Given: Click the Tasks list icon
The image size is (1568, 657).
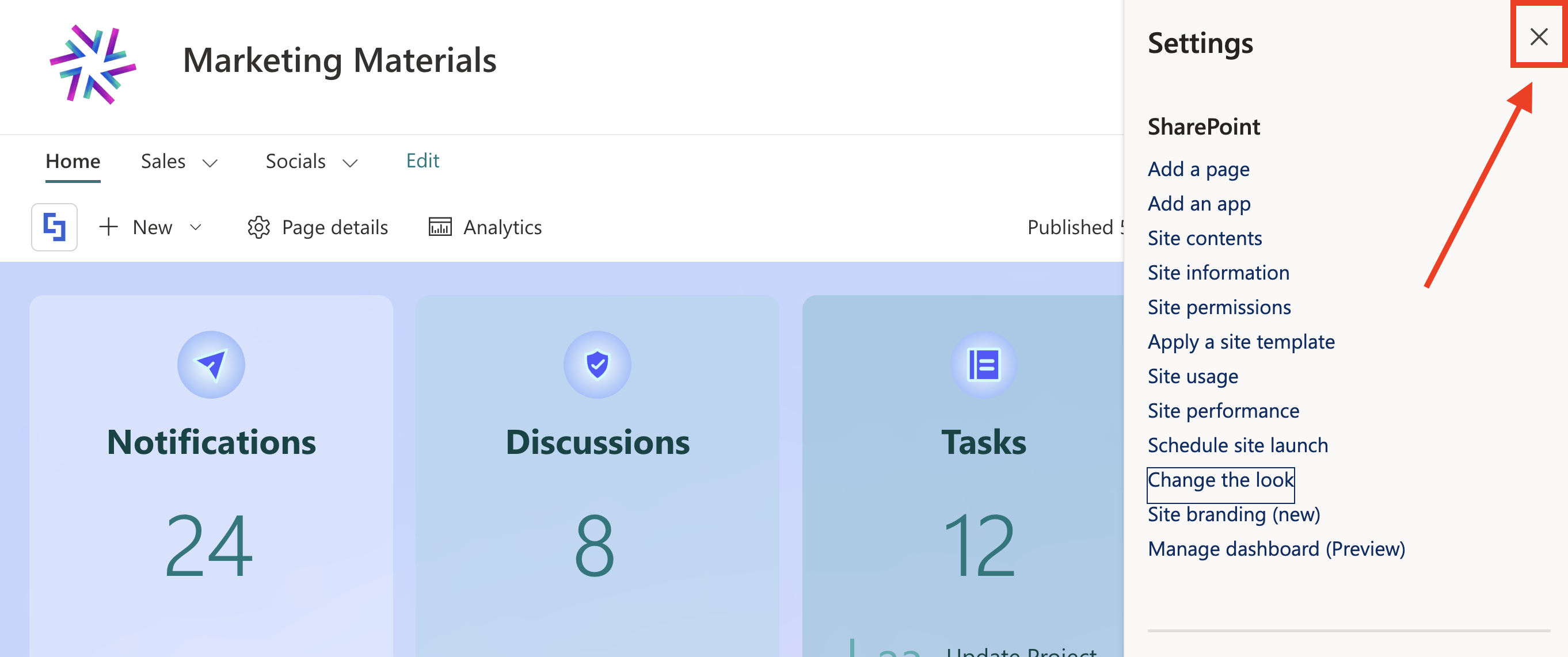Looking at the screenshot, I should pyautogui.click(x=983, y=364).
